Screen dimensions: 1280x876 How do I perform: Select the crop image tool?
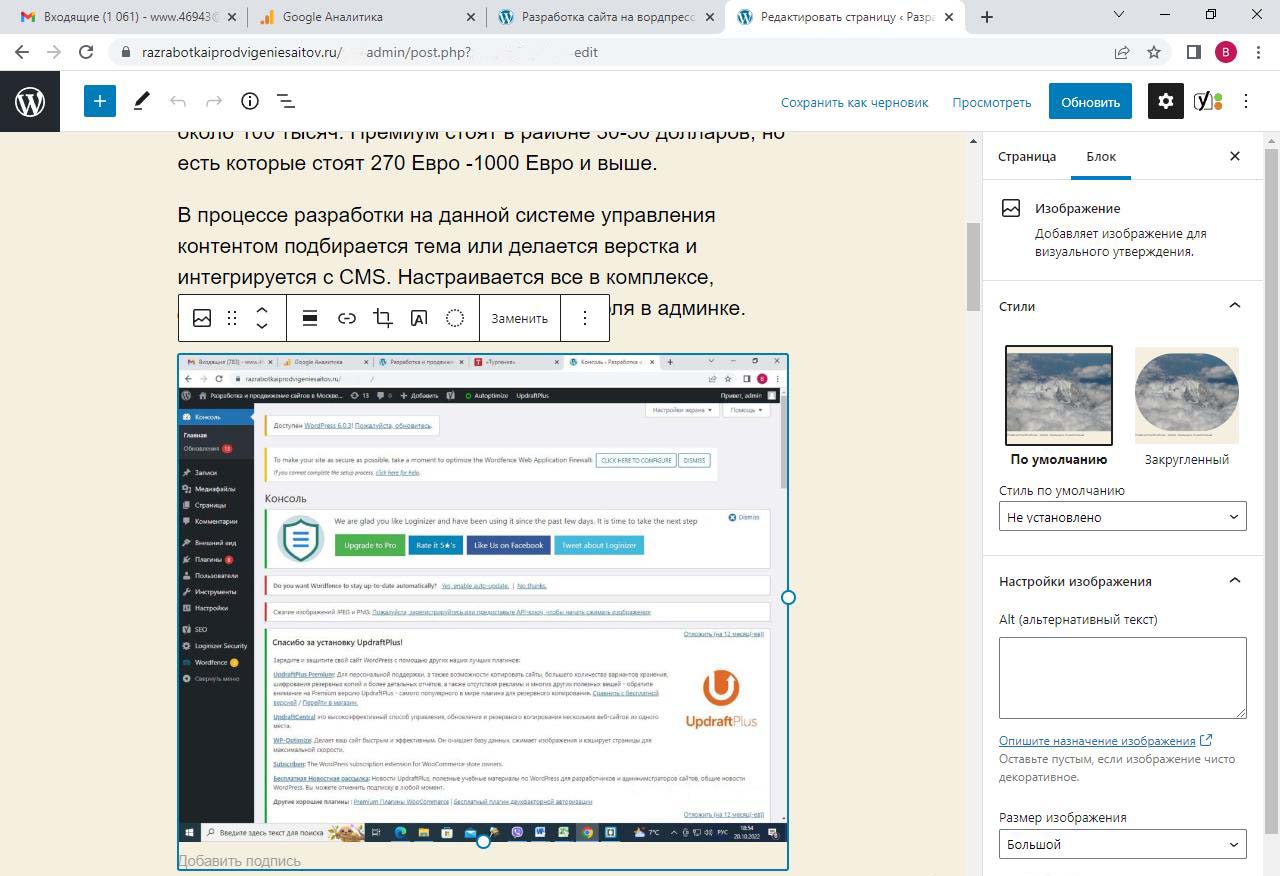pos(382,318)
